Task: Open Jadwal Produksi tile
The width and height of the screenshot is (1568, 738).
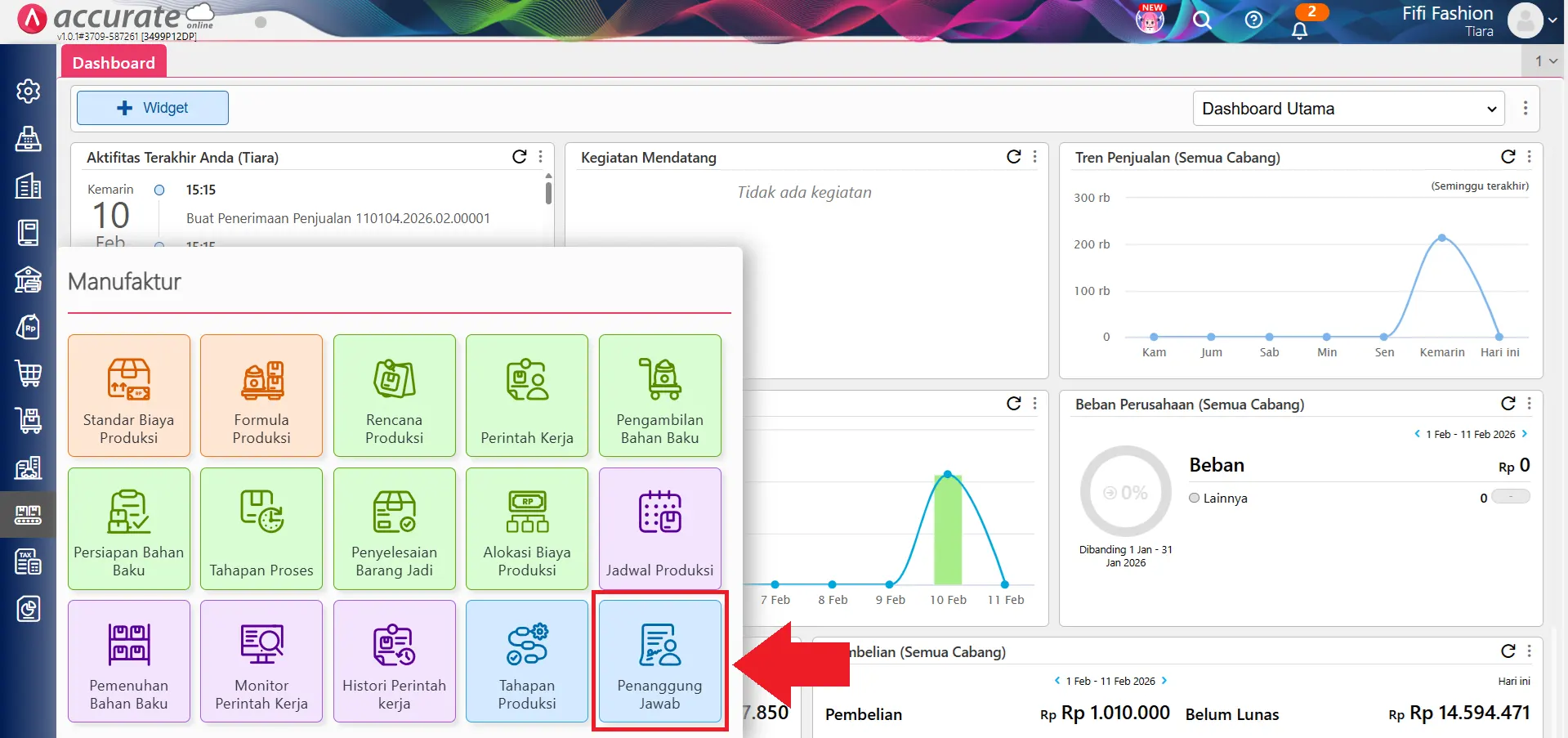Action: [659, 529]
